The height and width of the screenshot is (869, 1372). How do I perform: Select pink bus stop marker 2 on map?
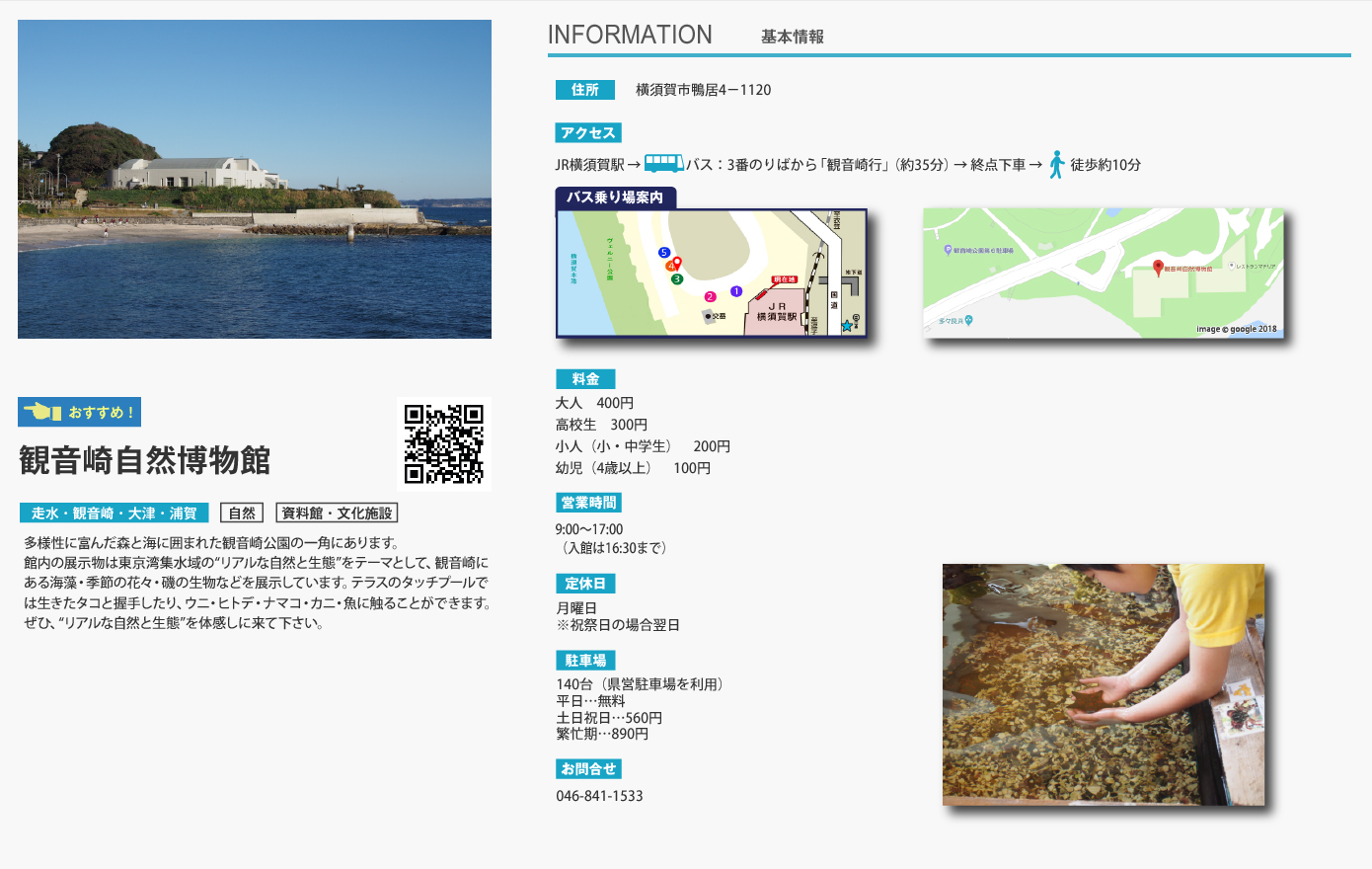point(710,296)
